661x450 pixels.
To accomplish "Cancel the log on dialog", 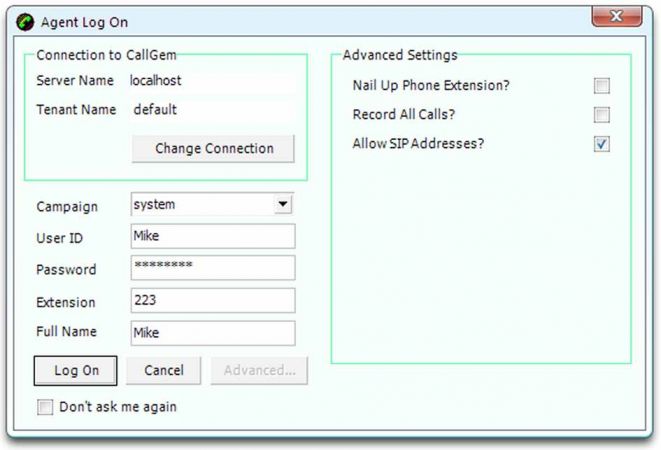I will (x=163, y=370).
